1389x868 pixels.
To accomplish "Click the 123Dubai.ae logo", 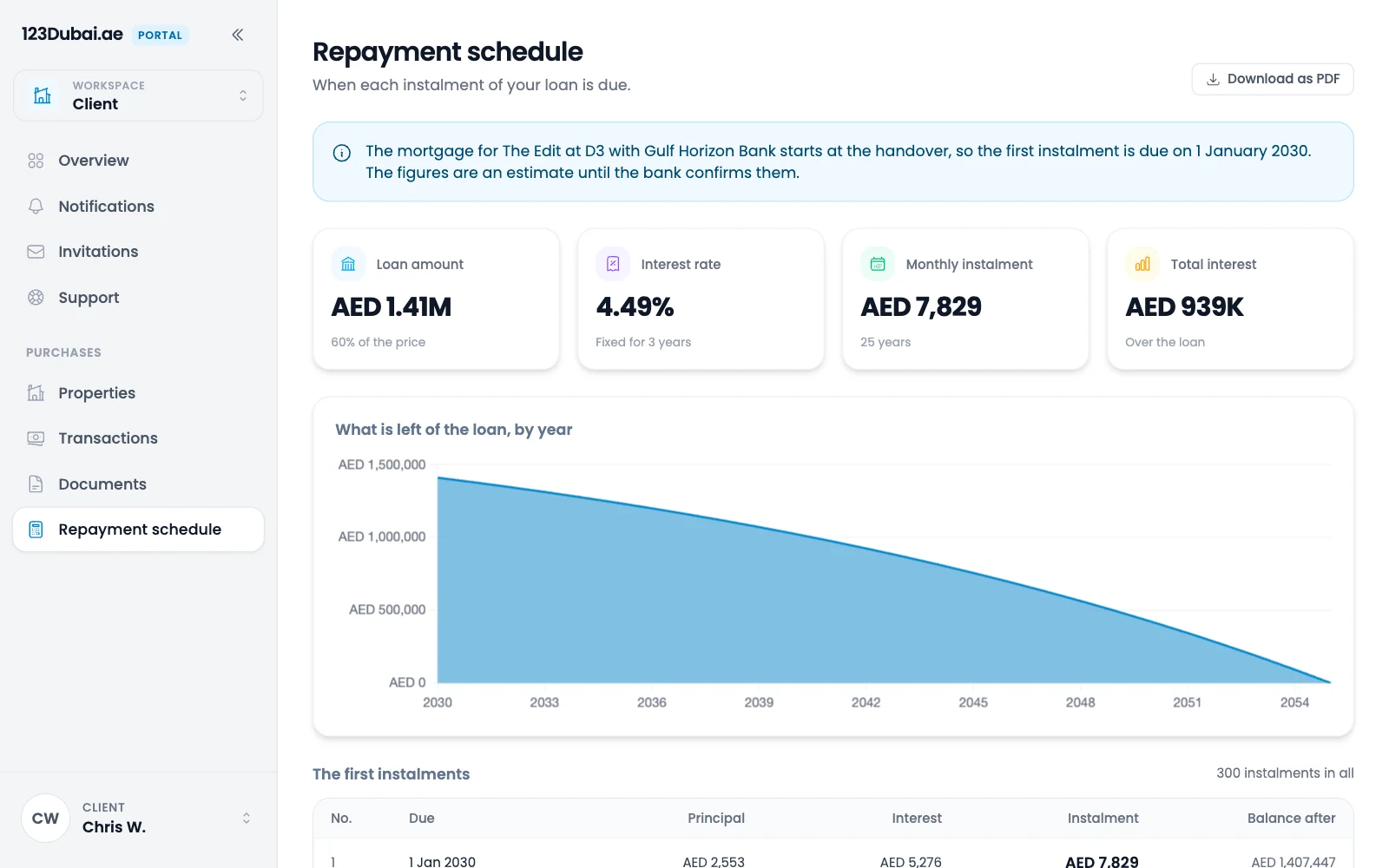I will click(72, 34).
